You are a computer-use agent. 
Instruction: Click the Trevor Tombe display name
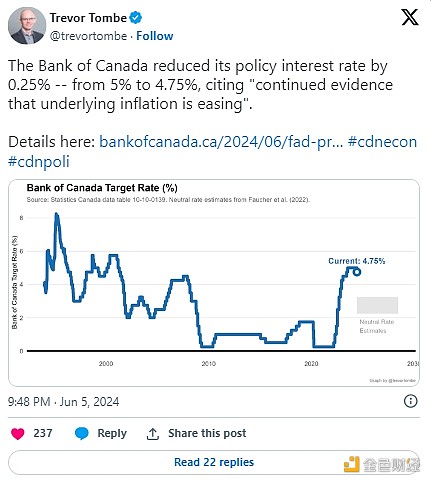click(x=88, y=18)
